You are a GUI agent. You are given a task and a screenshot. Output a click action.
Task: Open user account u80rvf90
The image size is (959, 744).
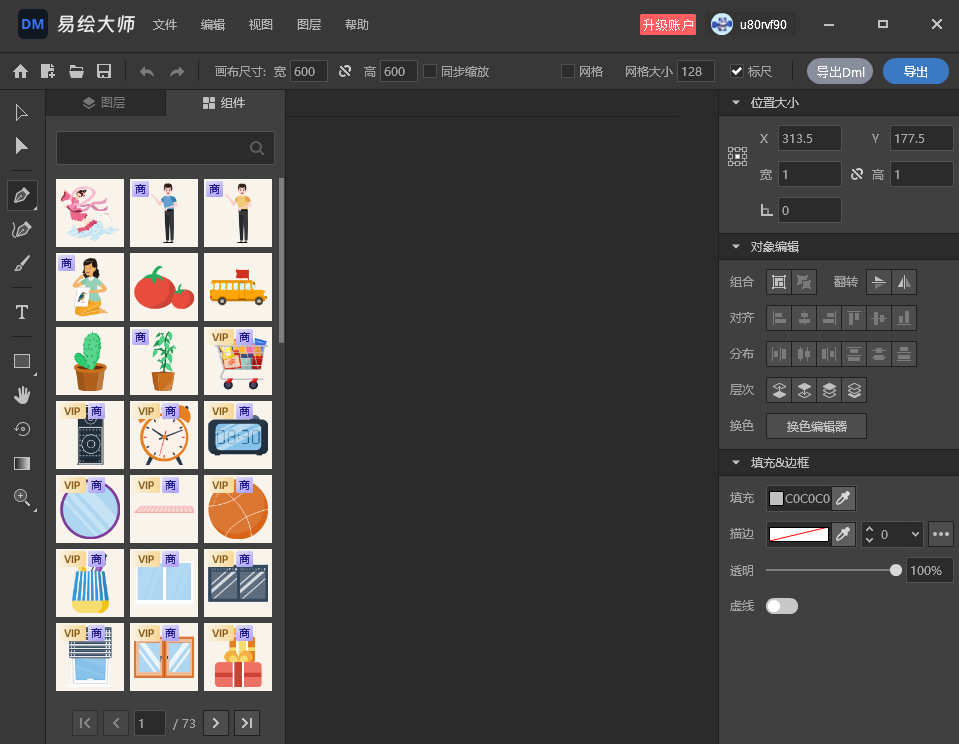tap(751, 24)
